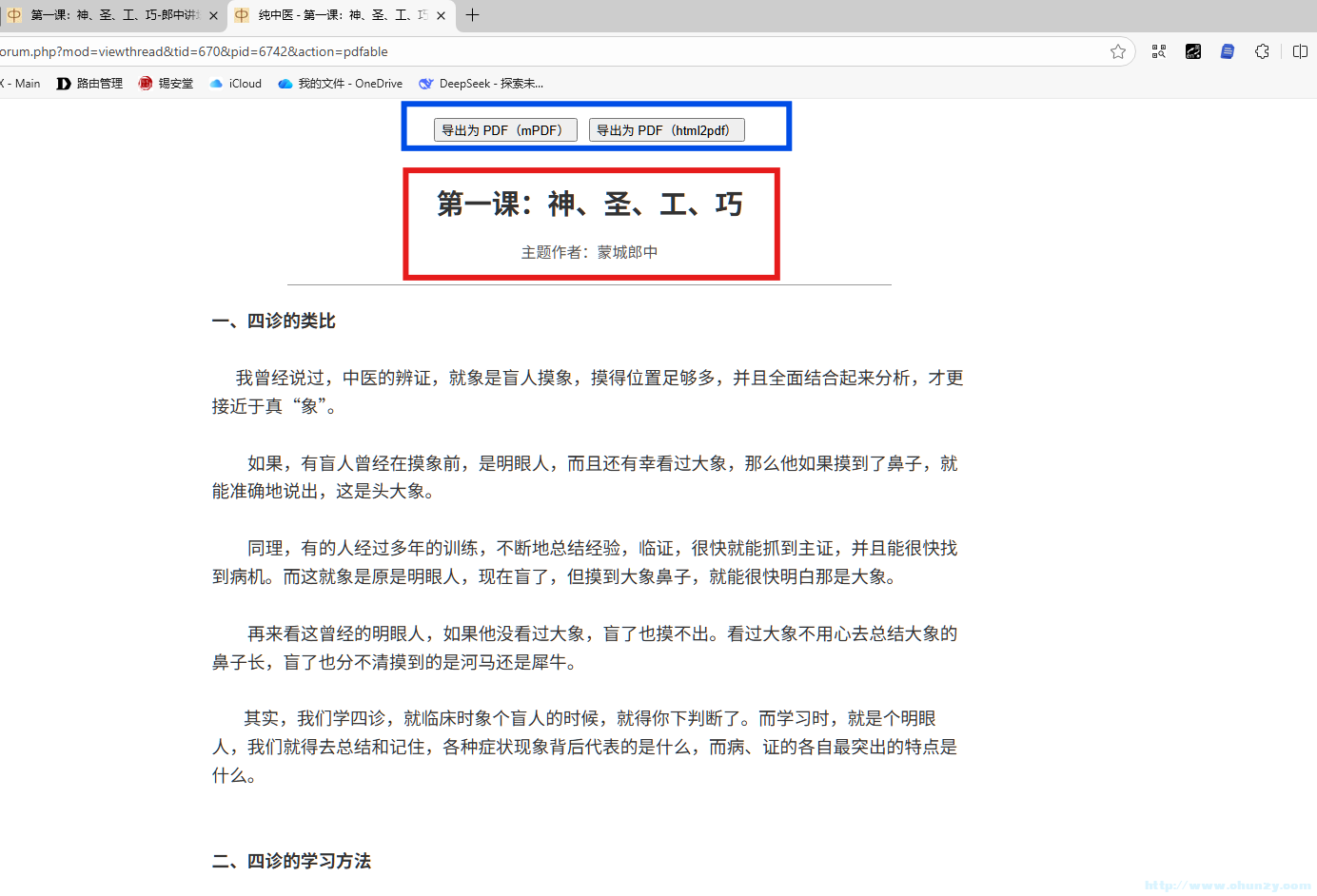
Task: Toggle the split screen view icon
Action: (x=1300, y=51)
